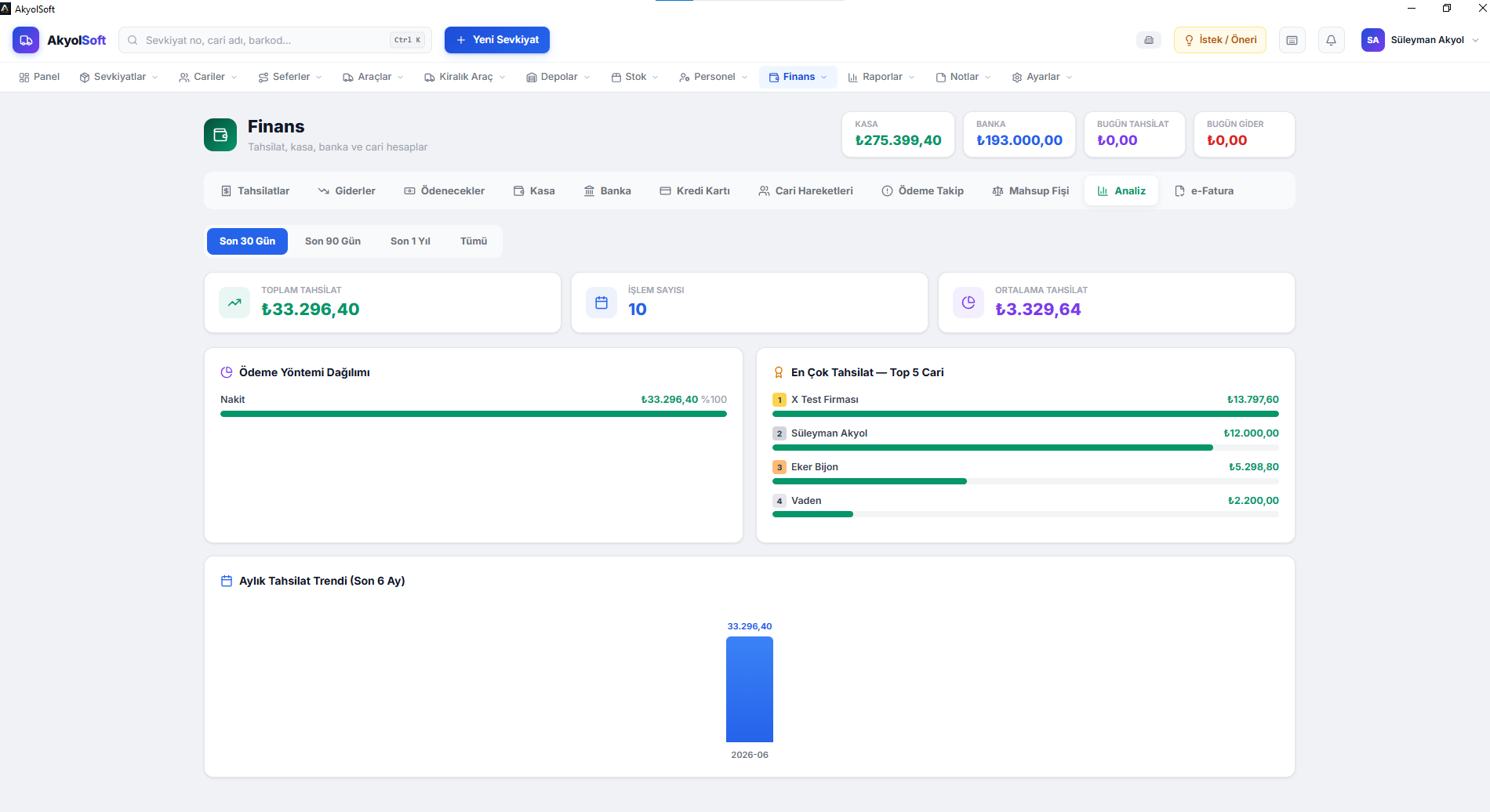Expand the Cariler dropdown
The height and width of the screenshot is (812, 1490).
(209, 77)
